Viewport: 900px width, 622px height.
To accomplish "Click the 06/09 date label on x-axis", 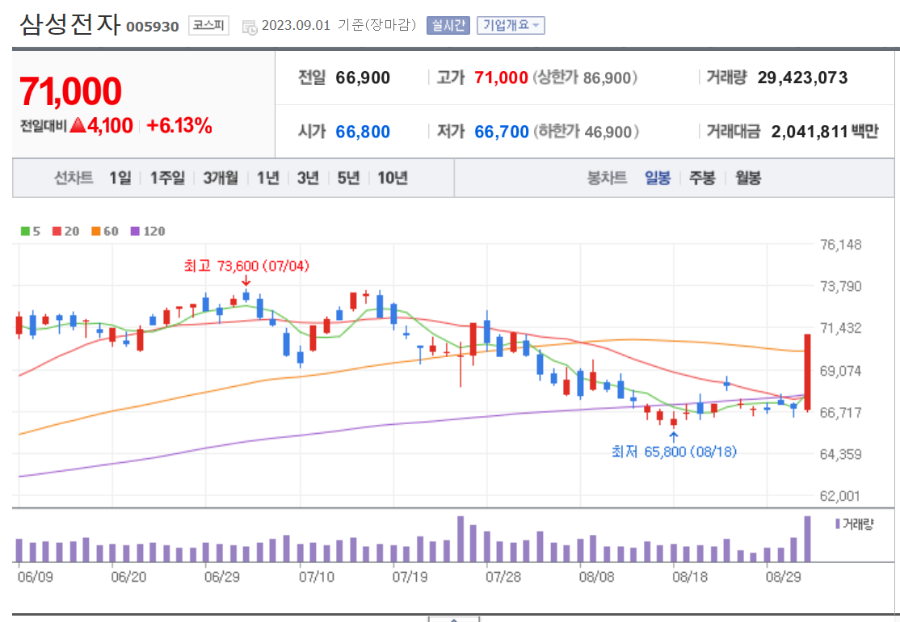I will (35, 577).
